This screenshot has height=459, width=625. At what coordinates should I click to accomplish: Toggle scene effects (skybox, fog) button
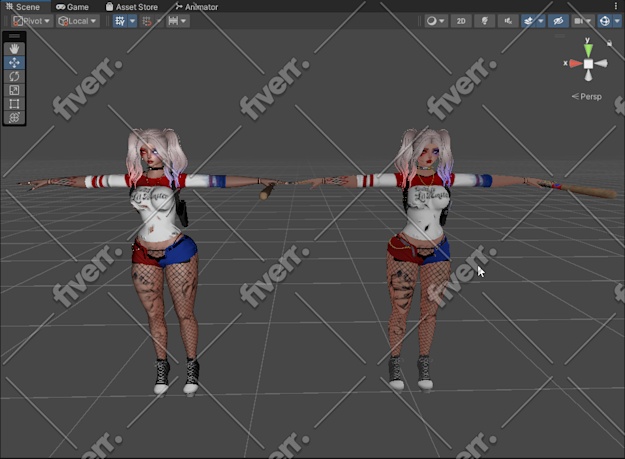coord(529,21)
